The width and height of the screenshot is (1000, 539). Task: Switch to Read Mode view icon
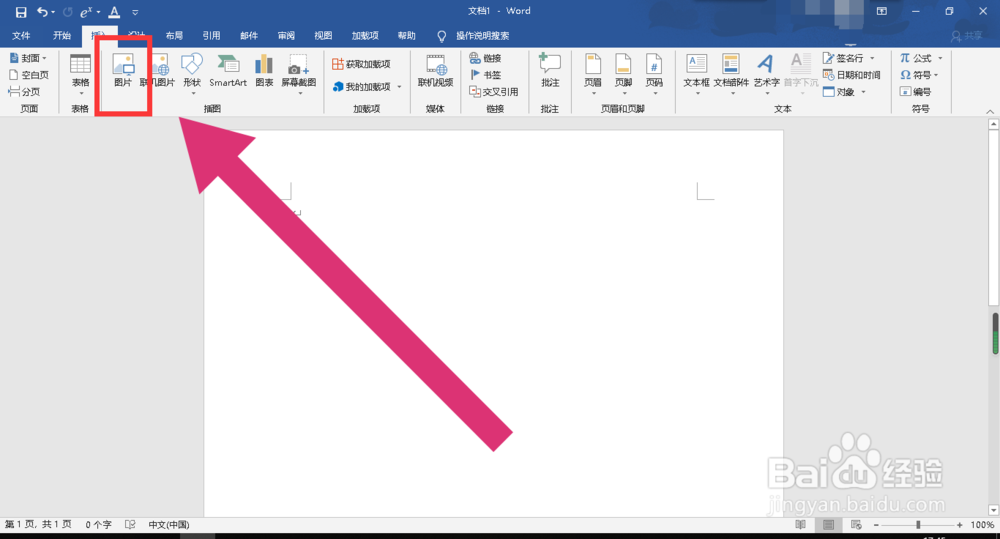tap(800, 524)
